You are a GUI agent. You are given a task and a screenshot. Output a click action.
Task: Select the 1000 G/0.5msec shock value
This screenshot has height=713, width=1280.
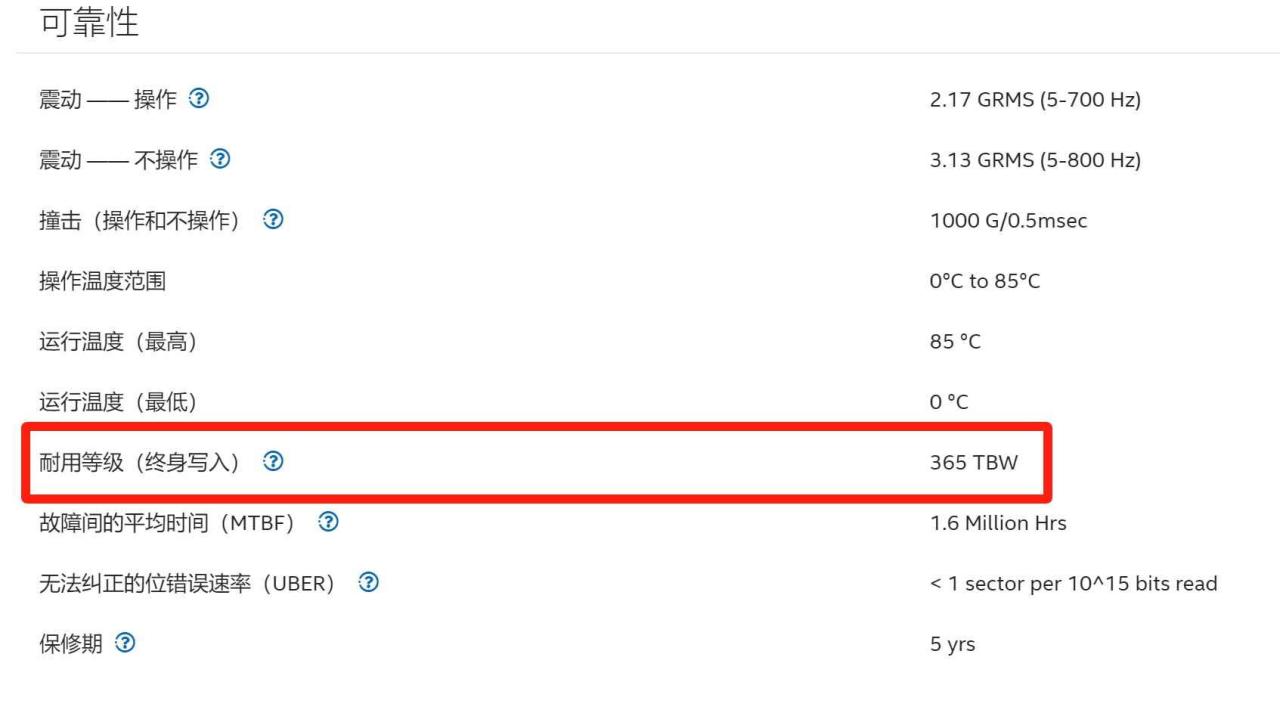click(1008, 221)
